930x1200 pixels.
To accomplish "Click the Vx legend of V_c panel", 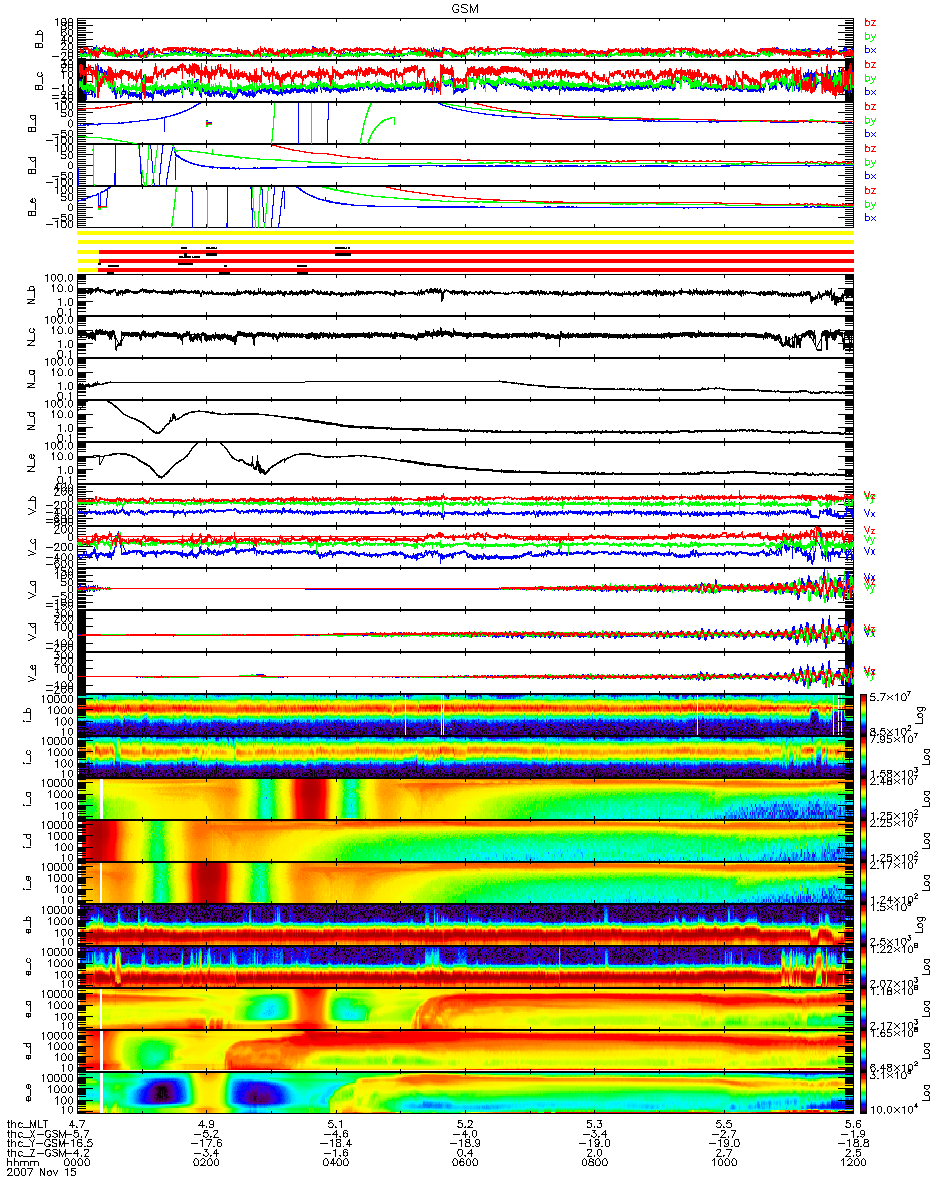I will point(870,552).
